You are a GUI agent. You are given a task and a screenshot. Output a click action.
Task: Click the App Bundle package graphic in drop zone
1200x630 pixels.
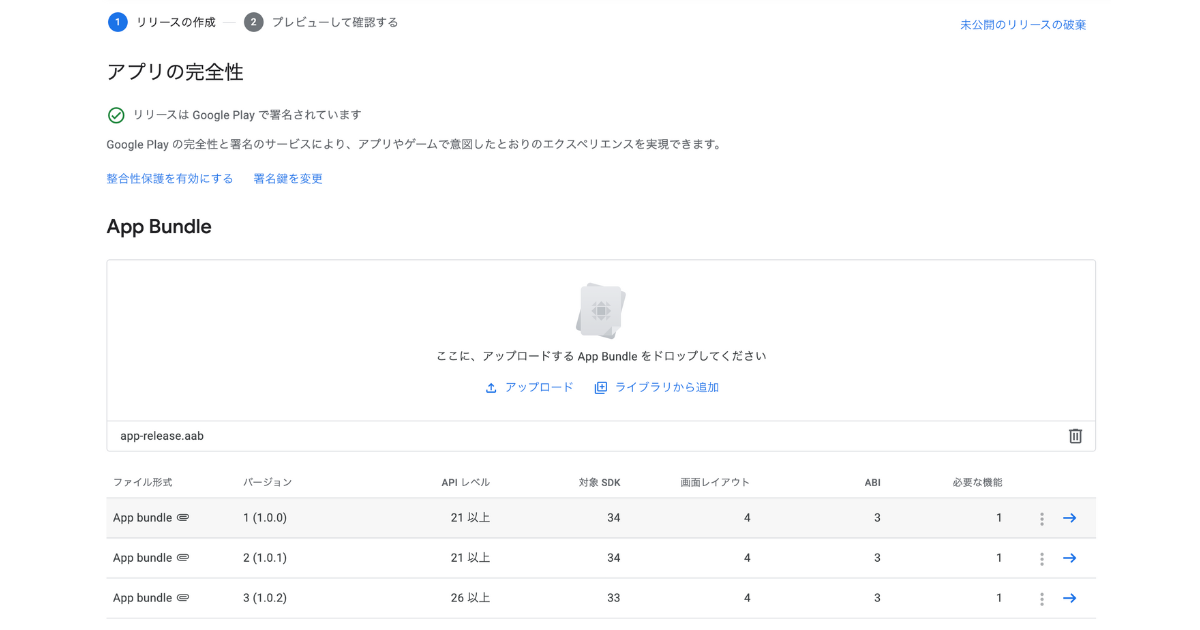coord(601,310)
